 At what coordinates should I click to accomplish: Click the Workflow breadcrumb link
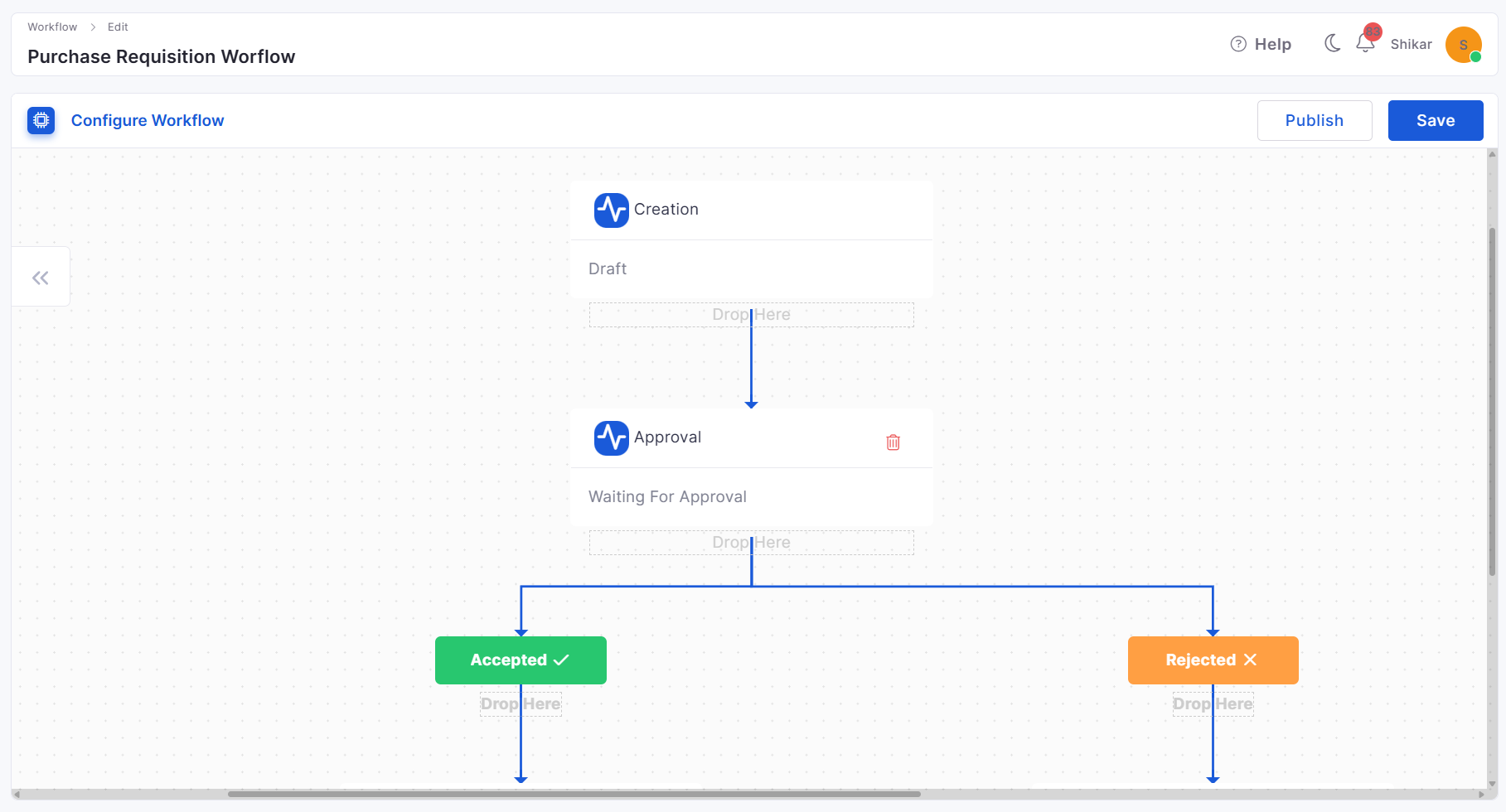click(52, 27)
